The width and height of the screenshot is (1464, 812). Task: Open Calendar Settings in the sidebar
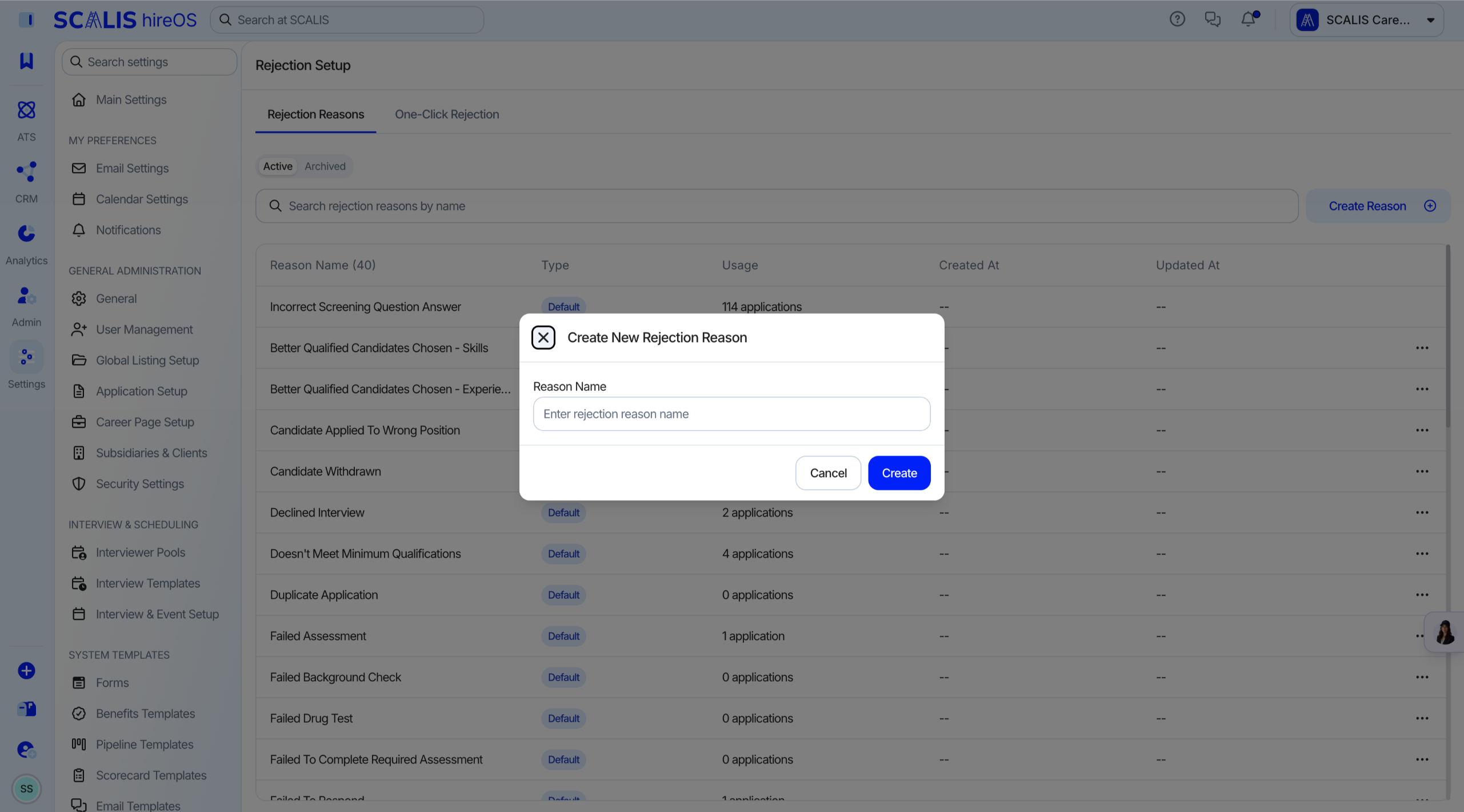coord(142,199)
